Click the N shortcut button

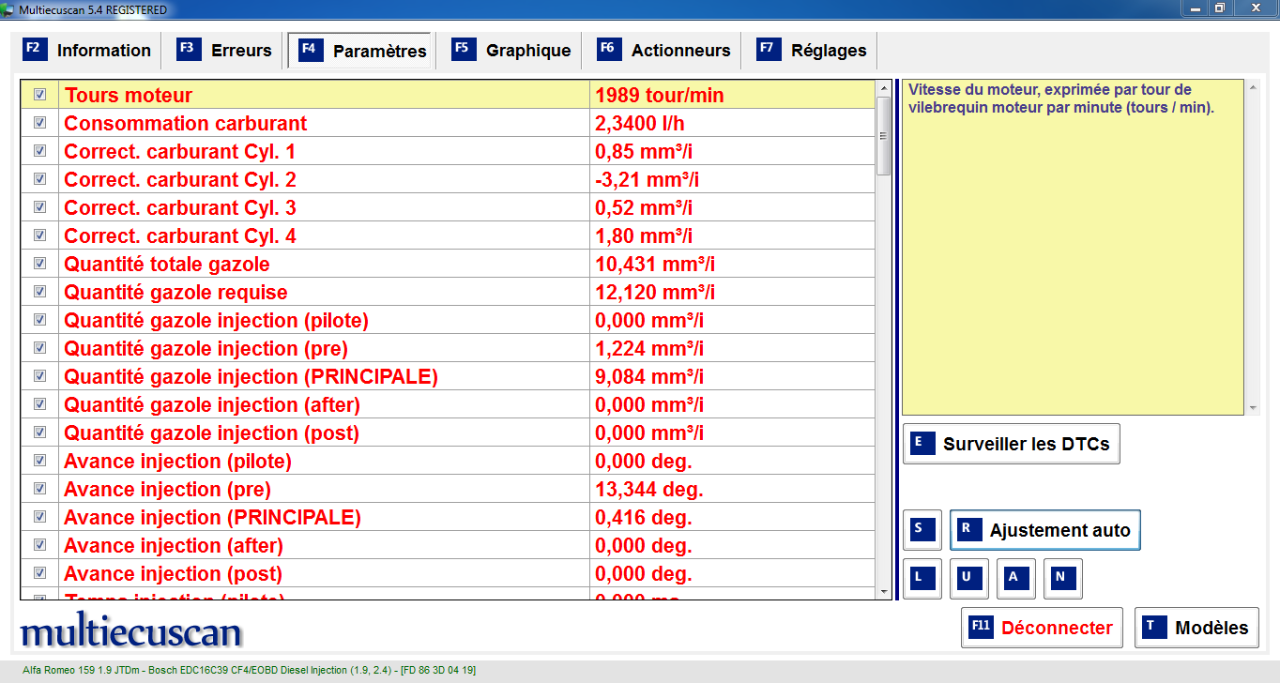pos(1062,578)
